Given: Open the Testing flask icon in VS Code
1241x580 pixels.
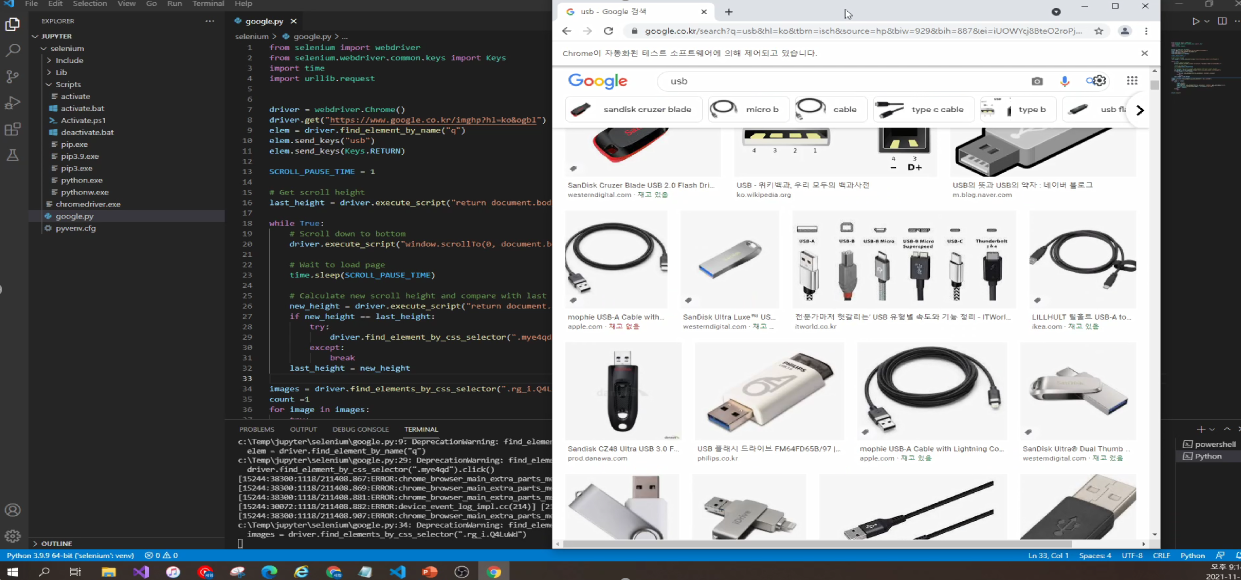Looking at the screenshot, I should click(13, 155).
